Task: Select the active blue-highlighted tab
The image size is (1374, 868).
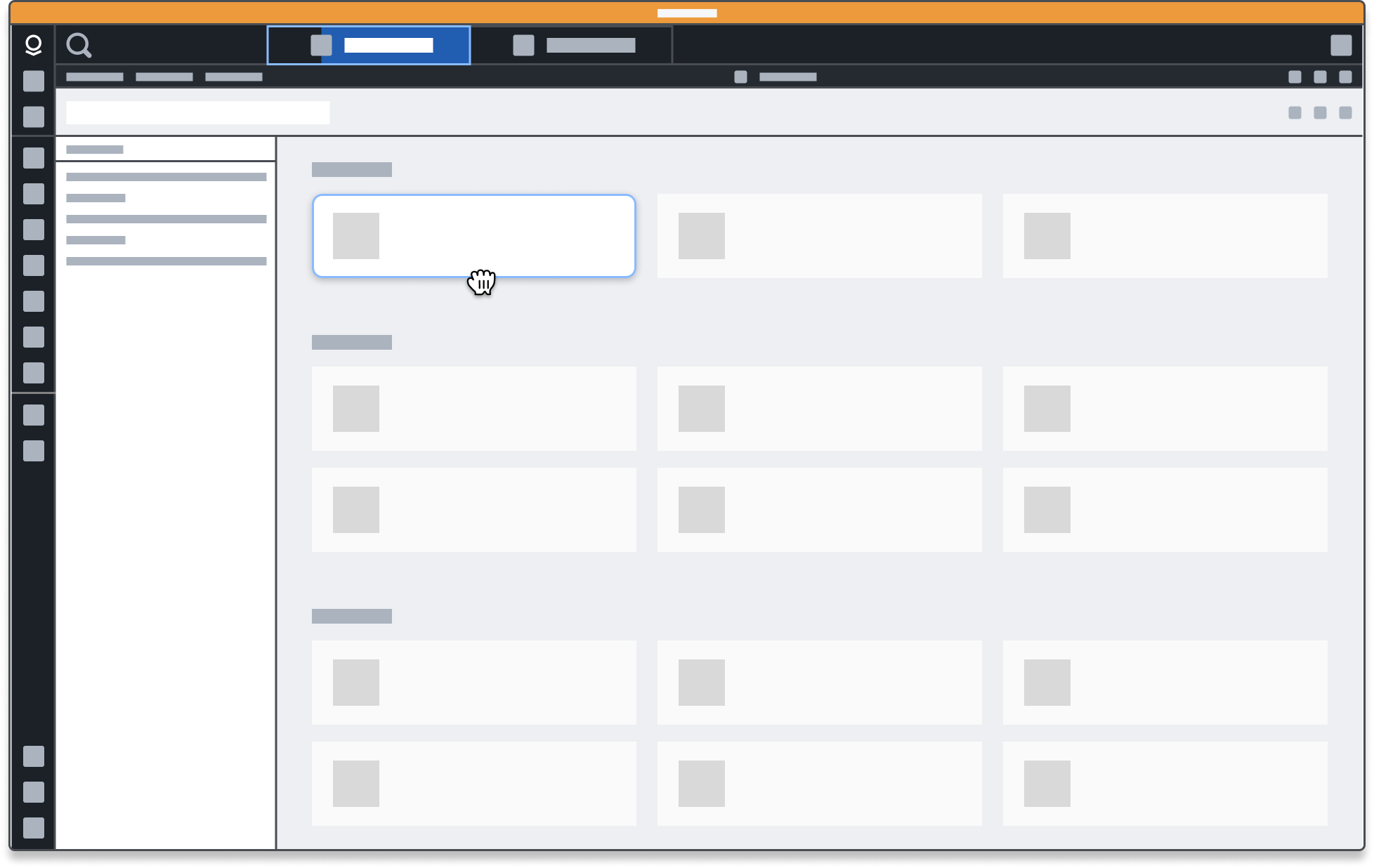Action: (369, 45)
